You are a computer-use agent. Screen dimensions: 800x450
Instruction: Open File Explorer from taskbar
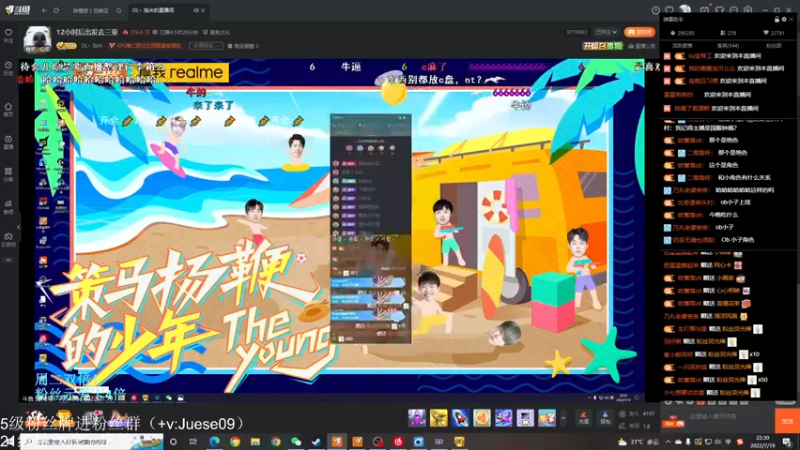tap(255, 441)
